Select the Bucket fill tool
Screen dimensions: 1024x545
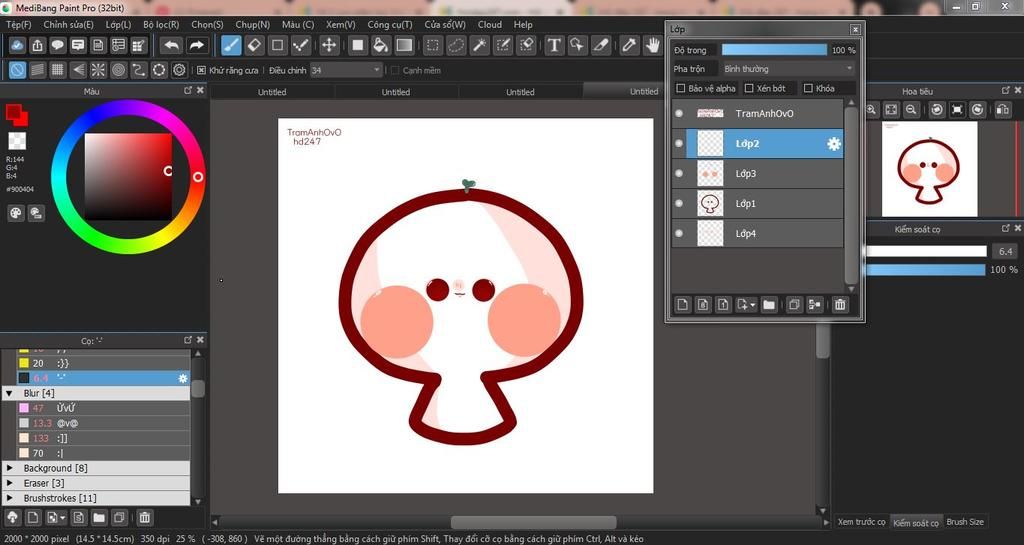pos(380,45)
